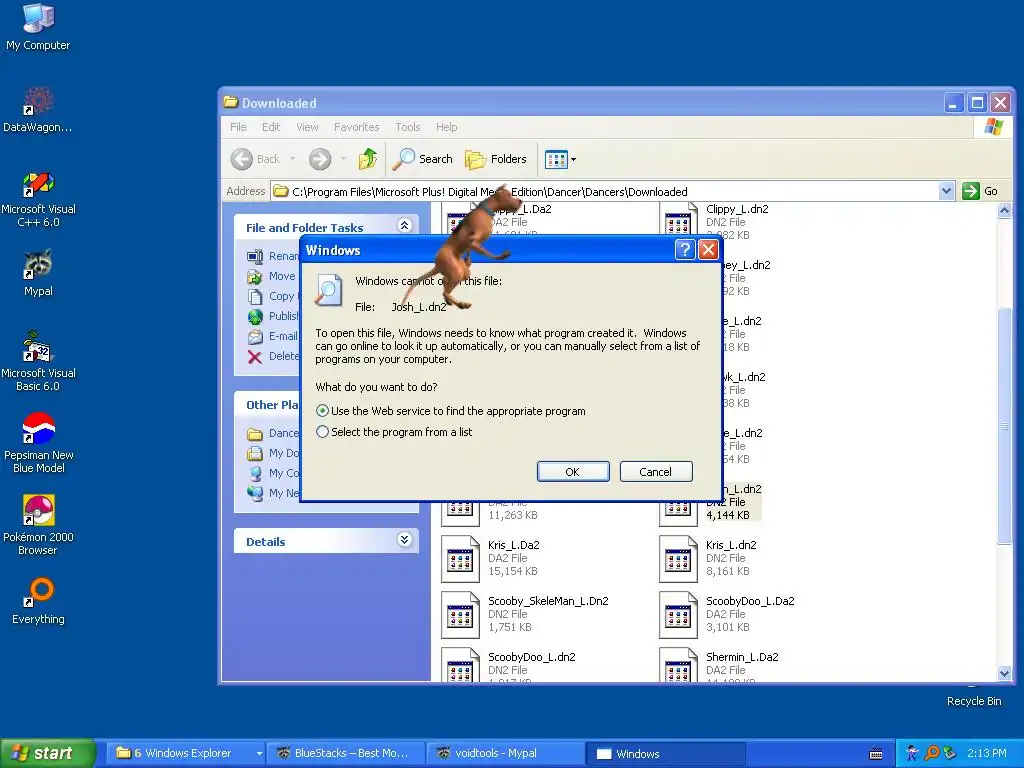Click the vertical scrollbar thumb
Screen dimensions: 1024x768
pyautogui.click(x=1004, y=424)
